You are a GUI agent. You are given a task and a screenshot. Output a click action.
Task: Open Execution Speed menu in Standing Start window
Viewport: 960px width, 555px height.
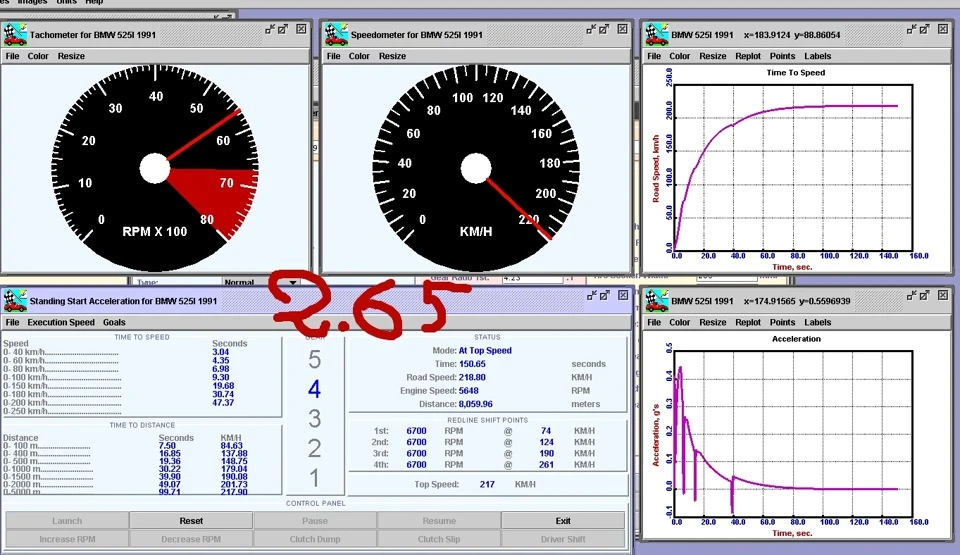61,322
